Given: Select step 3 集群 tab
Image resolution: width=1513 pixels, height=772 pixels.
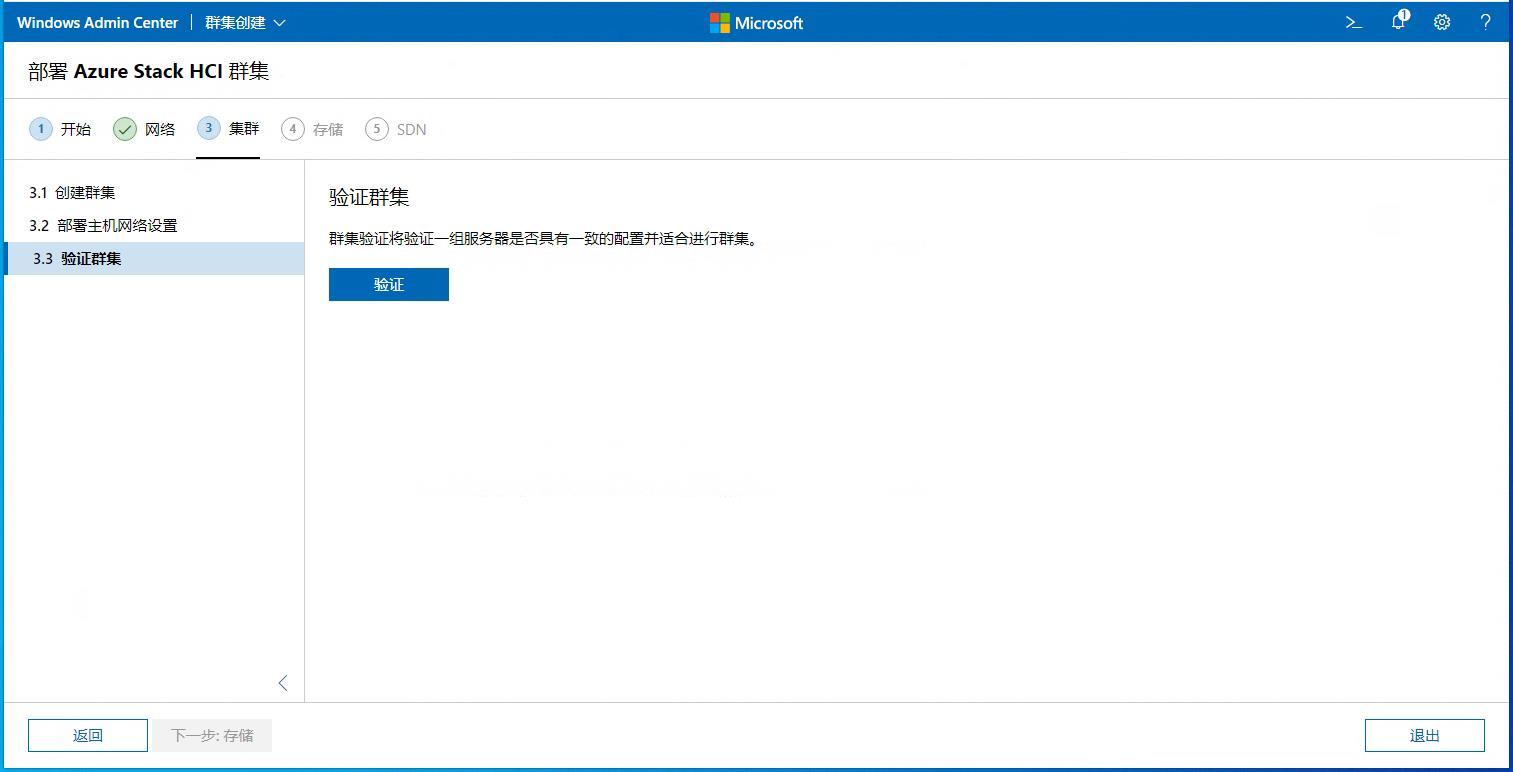Looking at the screenshot, I should click(228, 128).
